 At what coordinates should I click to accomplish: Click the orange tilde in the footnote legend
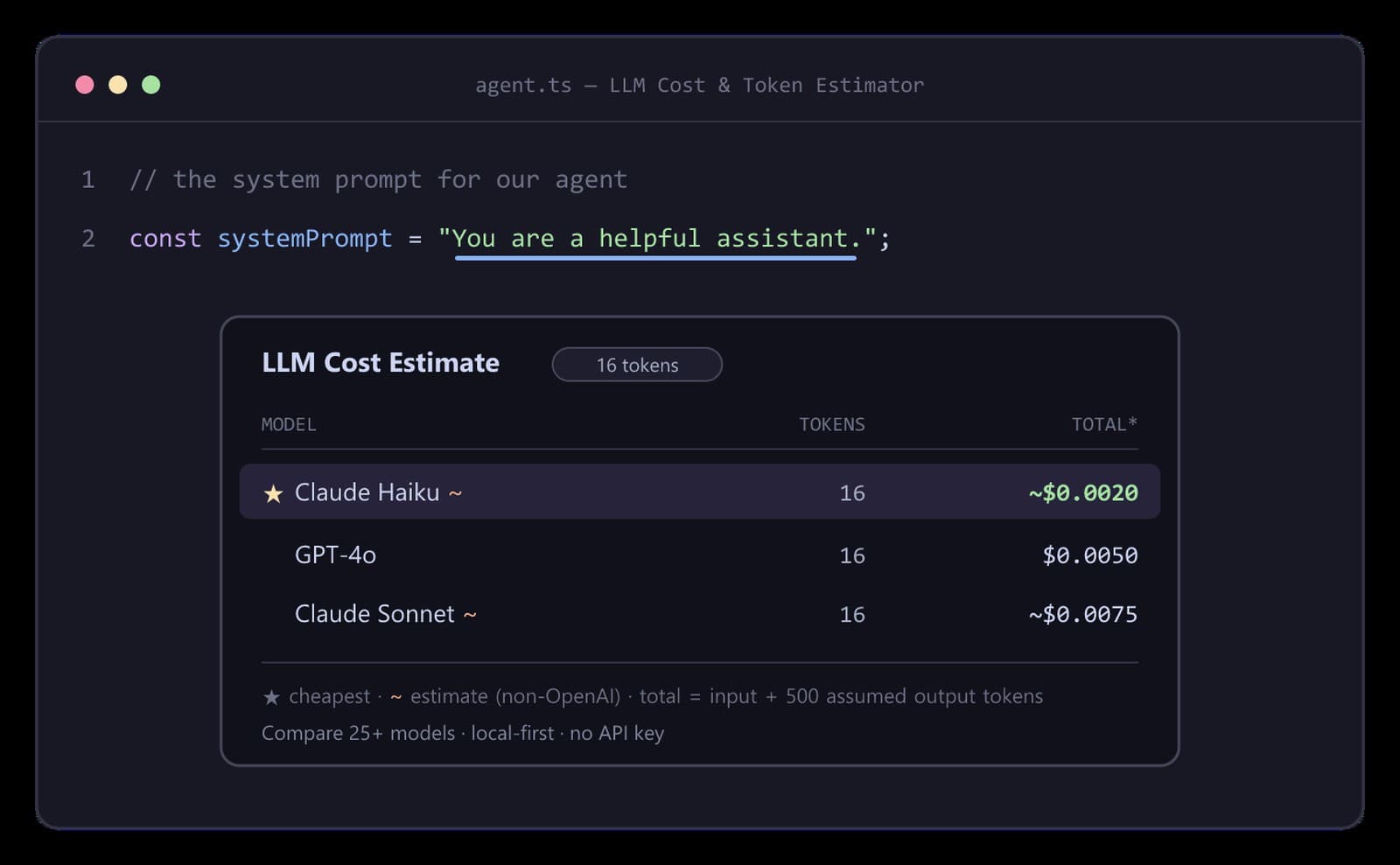pos(396,697)
